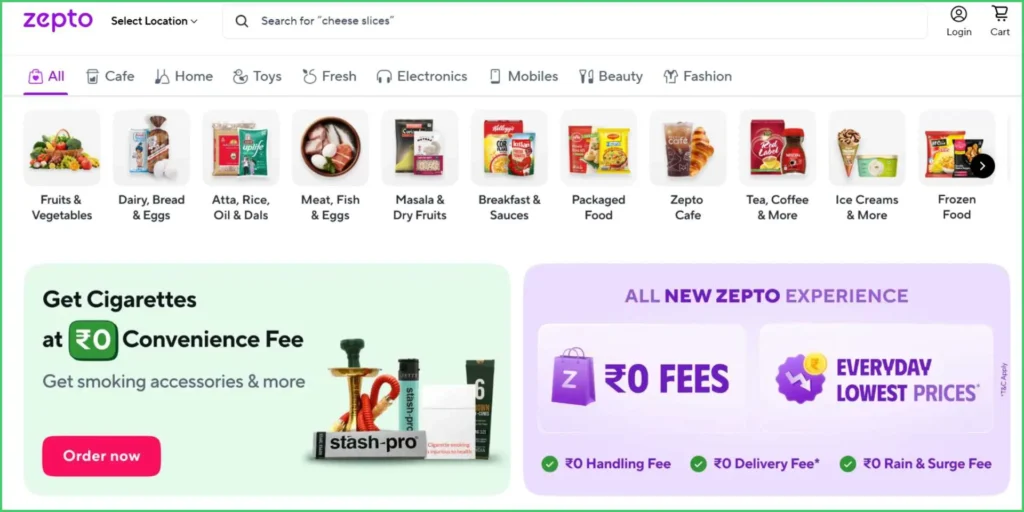Select the Mobiles tab
The width and height of the screenshot is (1024, 512).
(524, 76)
